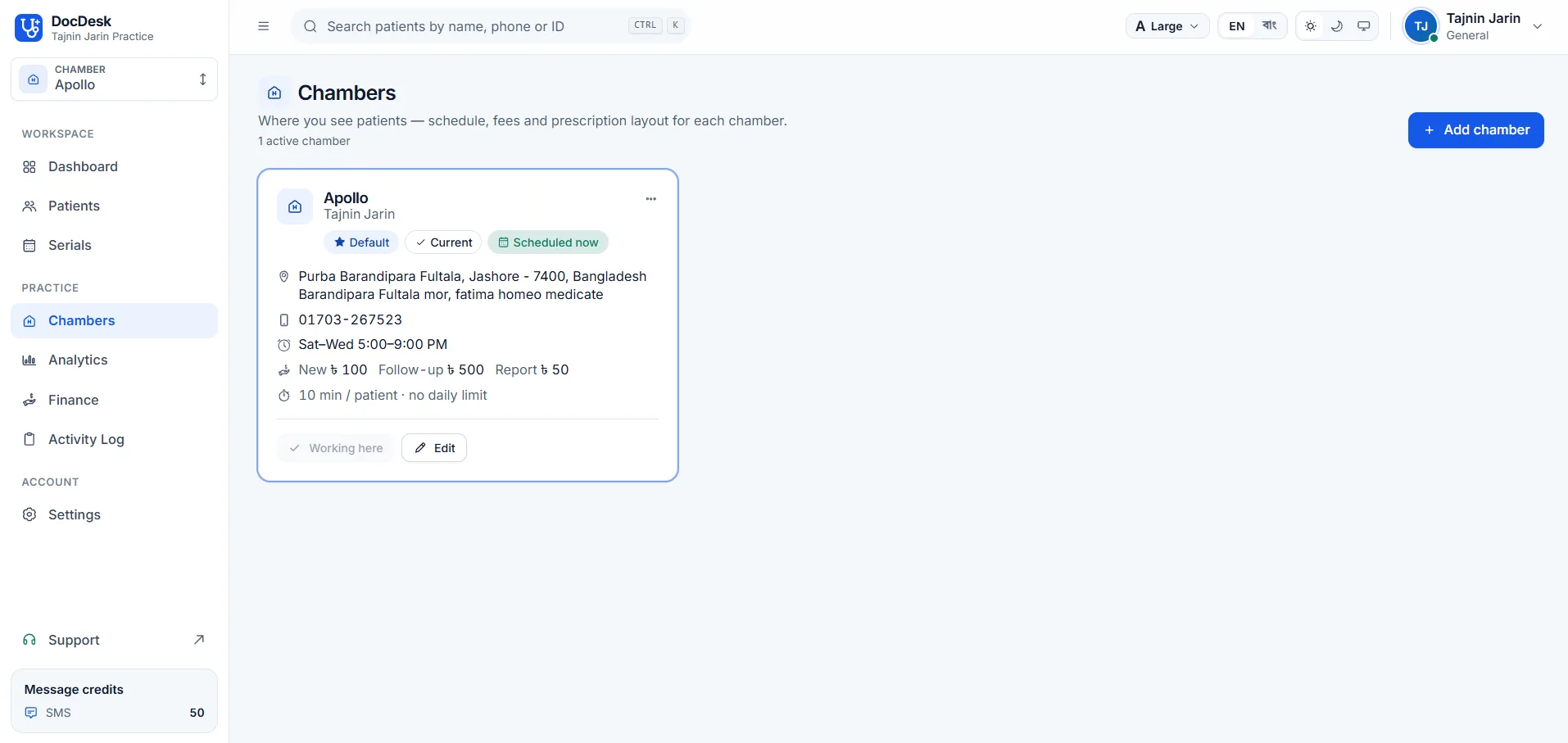Click the phone number 01703-267523
Viewport: 1568px width, 743px height.
click(x=351, y=319)
